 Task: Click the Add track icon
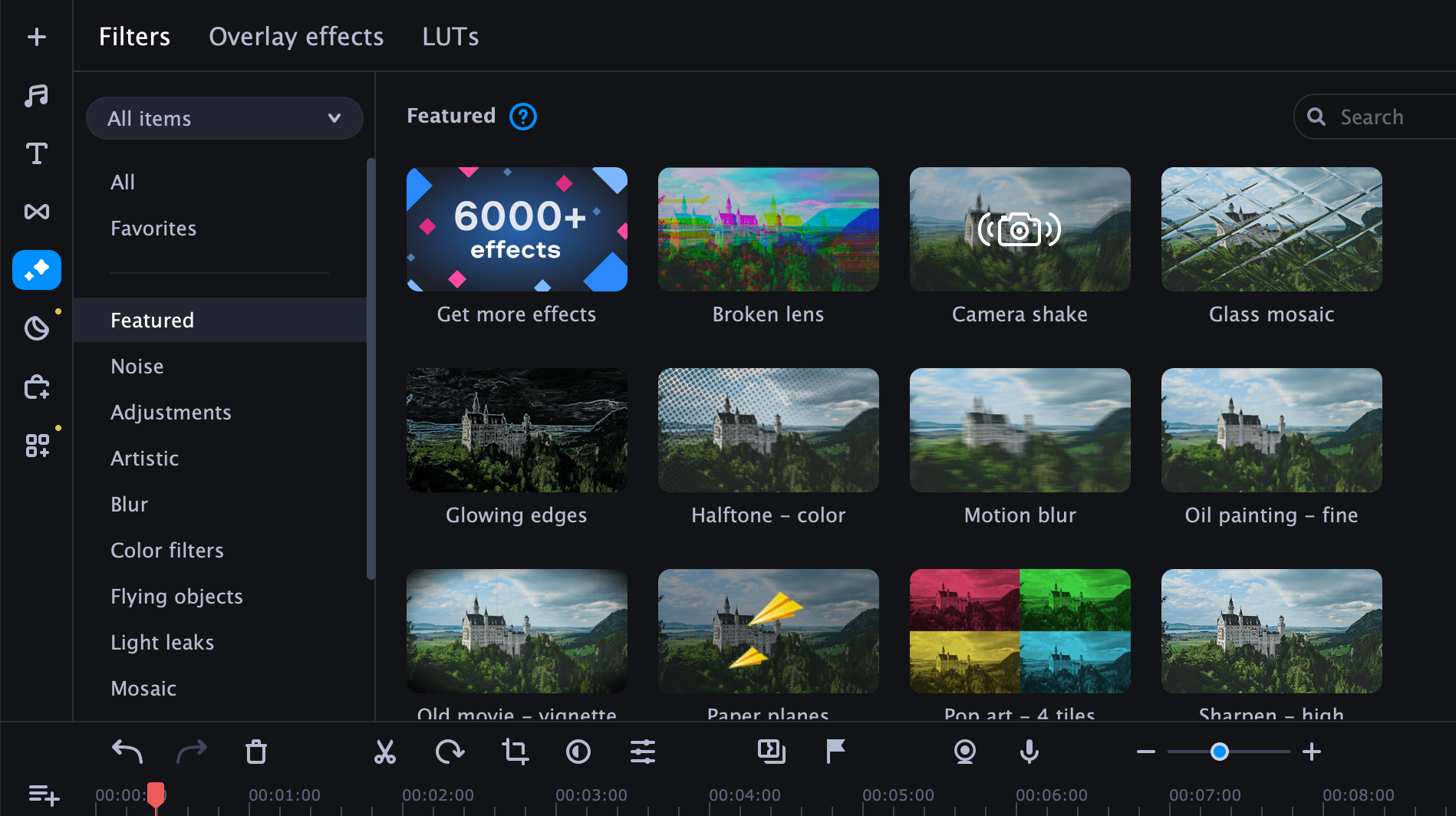coord(43,795)
